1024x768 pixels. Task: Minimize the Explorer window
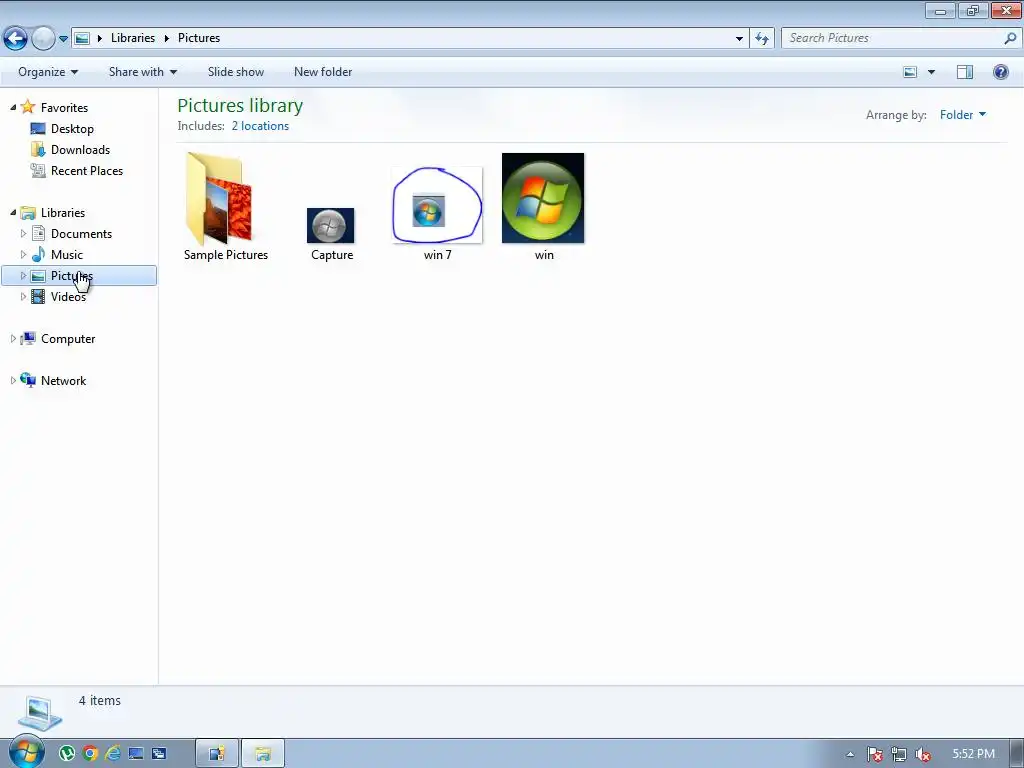(x=940, y=10)
